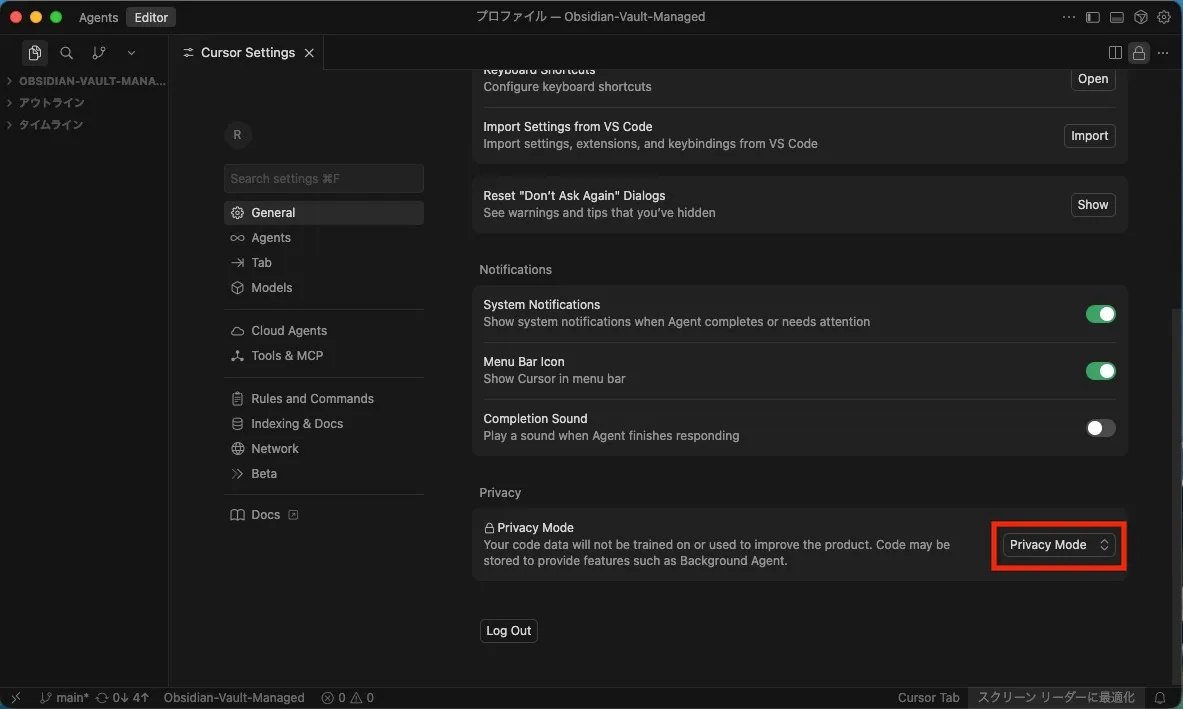Open the Privacy Mode dropdown
The height and width of the screenshot is (709, 1183).
point(1057,544)
